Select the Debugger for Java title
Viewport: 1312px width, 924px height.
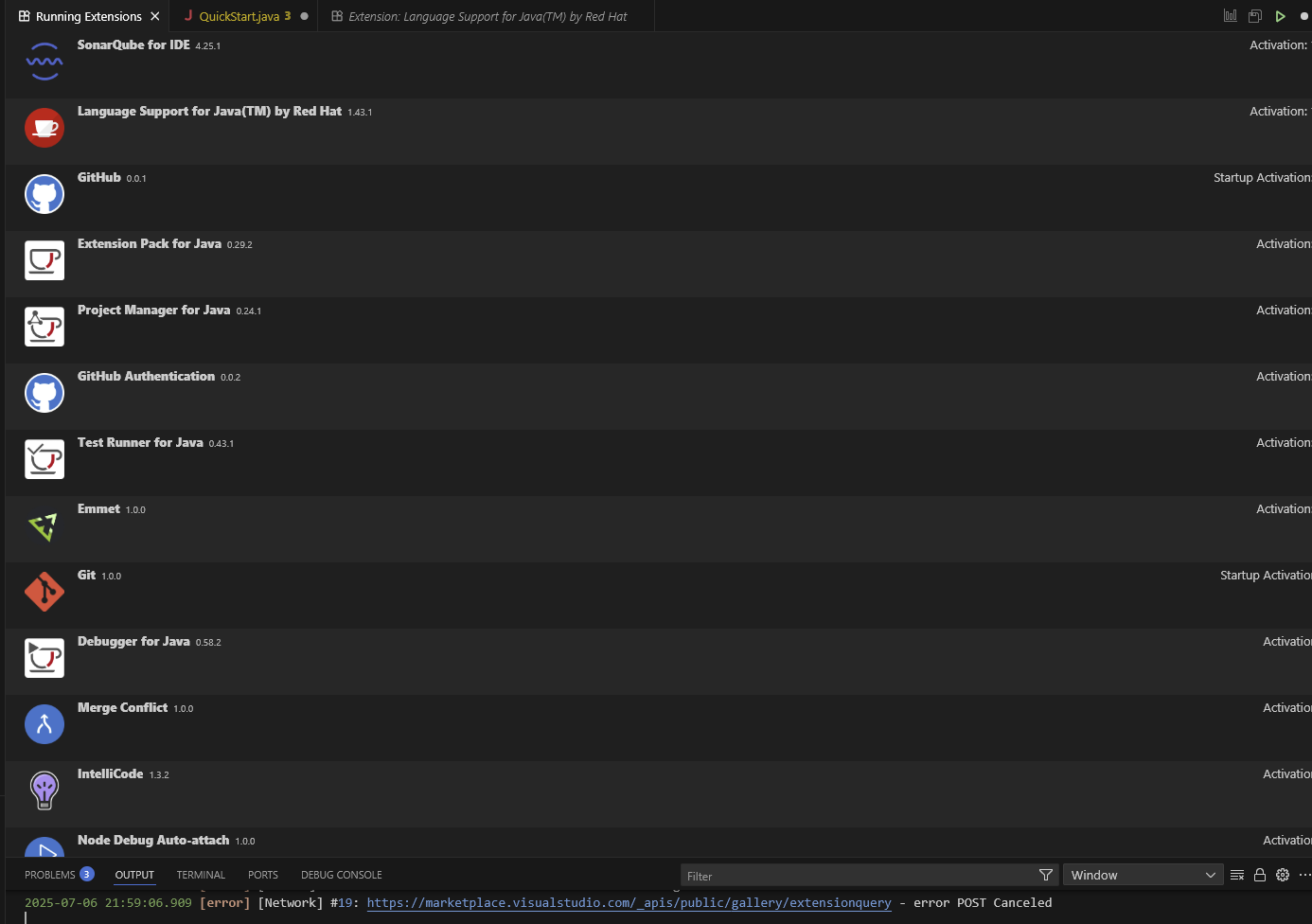[133, 641]
